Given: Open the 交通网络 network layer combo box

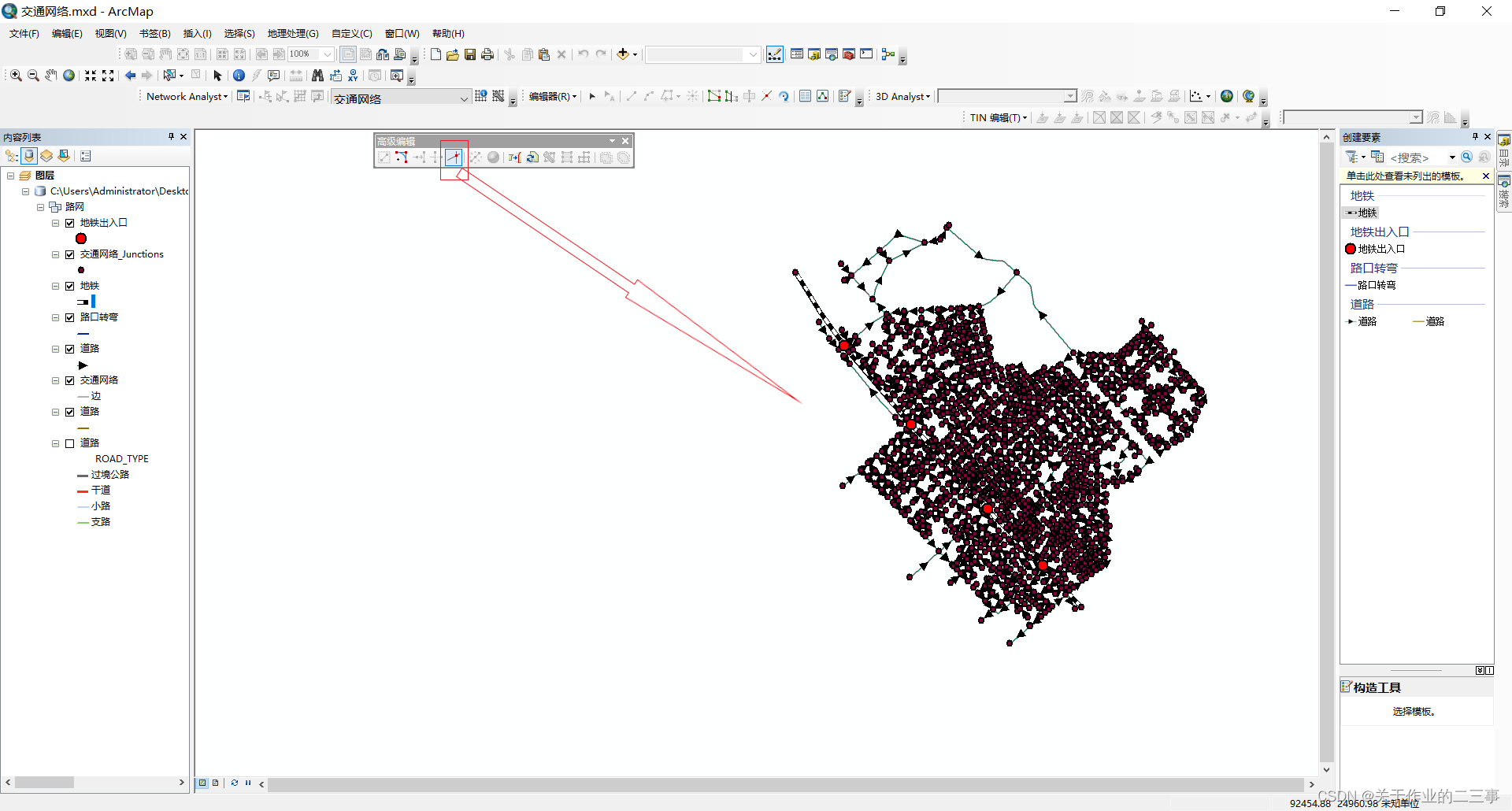Looking at the screenshot, I should coord(400,98).
